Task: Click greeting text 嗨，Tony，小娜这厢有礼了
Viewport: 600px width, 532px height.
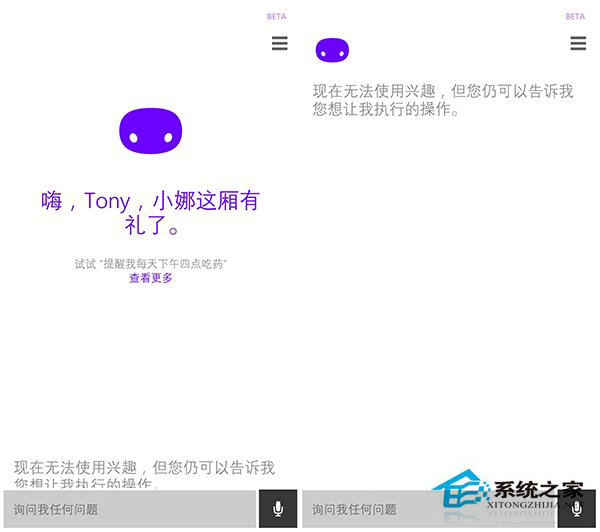Action: (150, 212)
